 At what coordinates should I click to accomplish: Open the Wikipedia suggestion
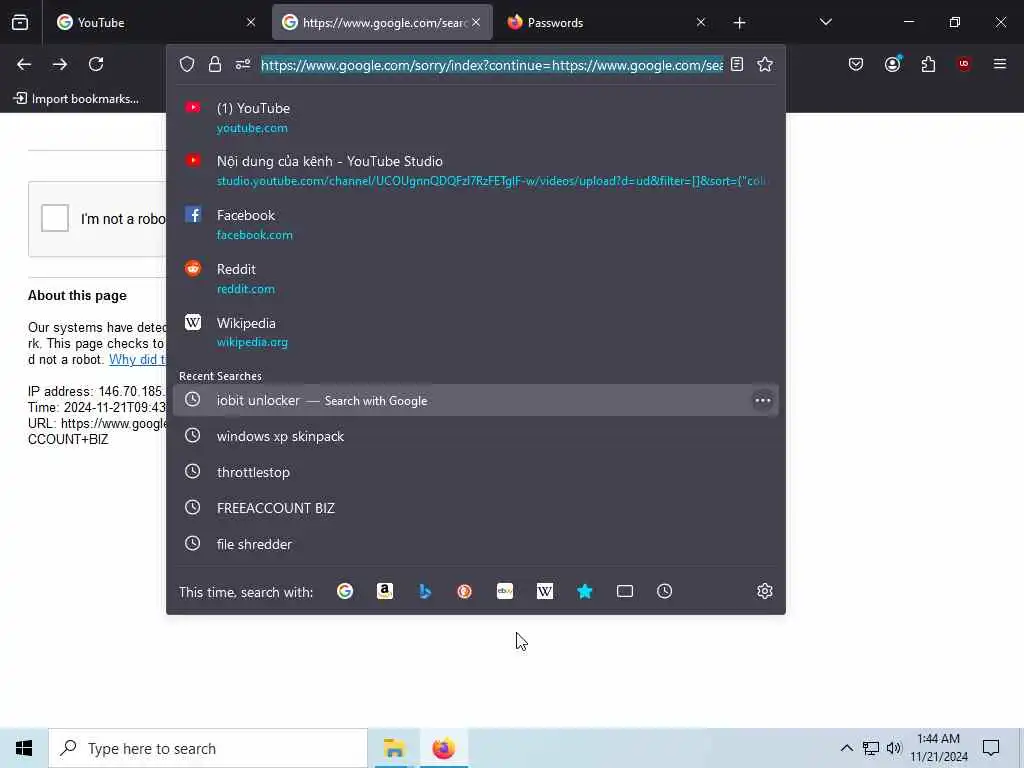475,332
